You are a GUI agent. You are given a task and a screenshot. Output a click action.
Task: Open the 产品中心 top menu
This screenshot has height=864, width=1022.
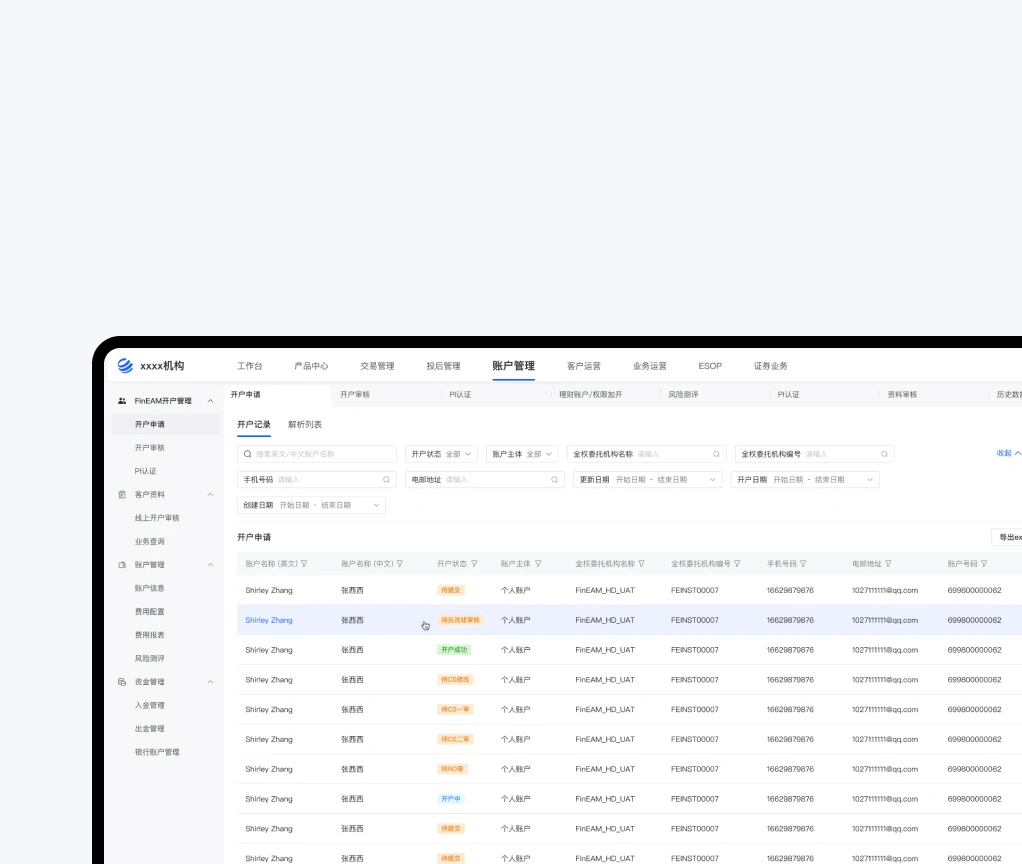pos(312,366)
